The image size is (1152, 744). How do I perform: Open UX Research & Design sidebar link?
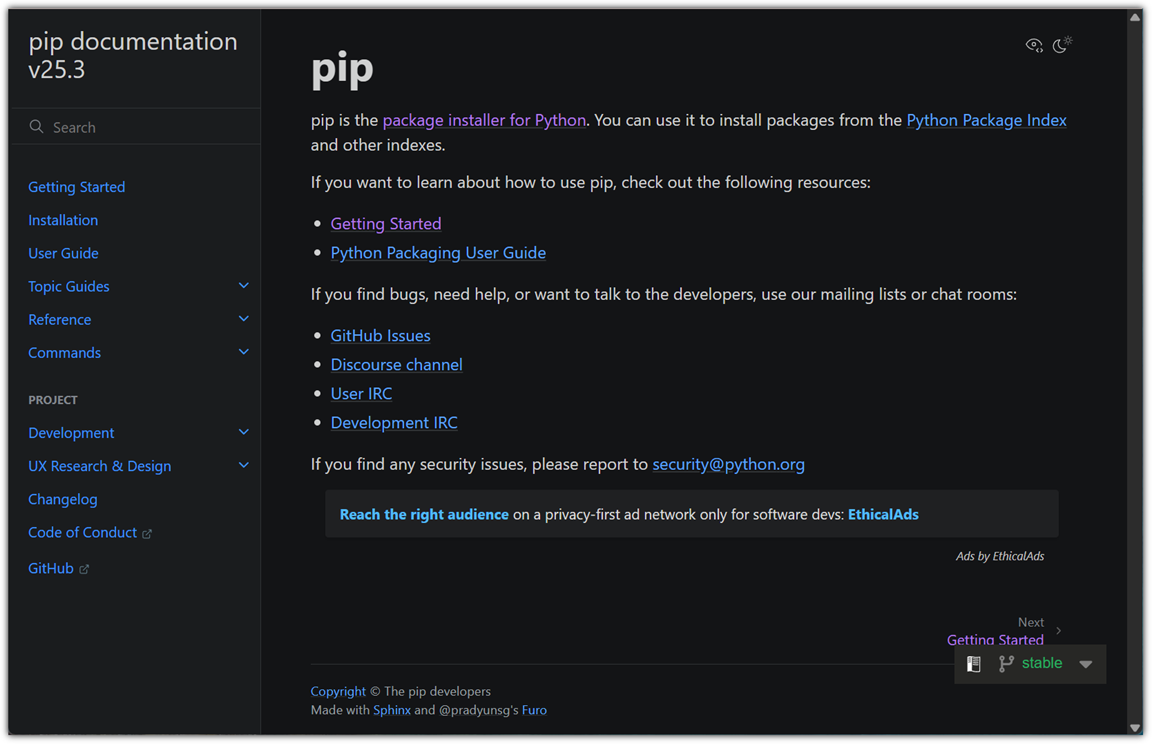pyautogui.click(x=99, y=466)
